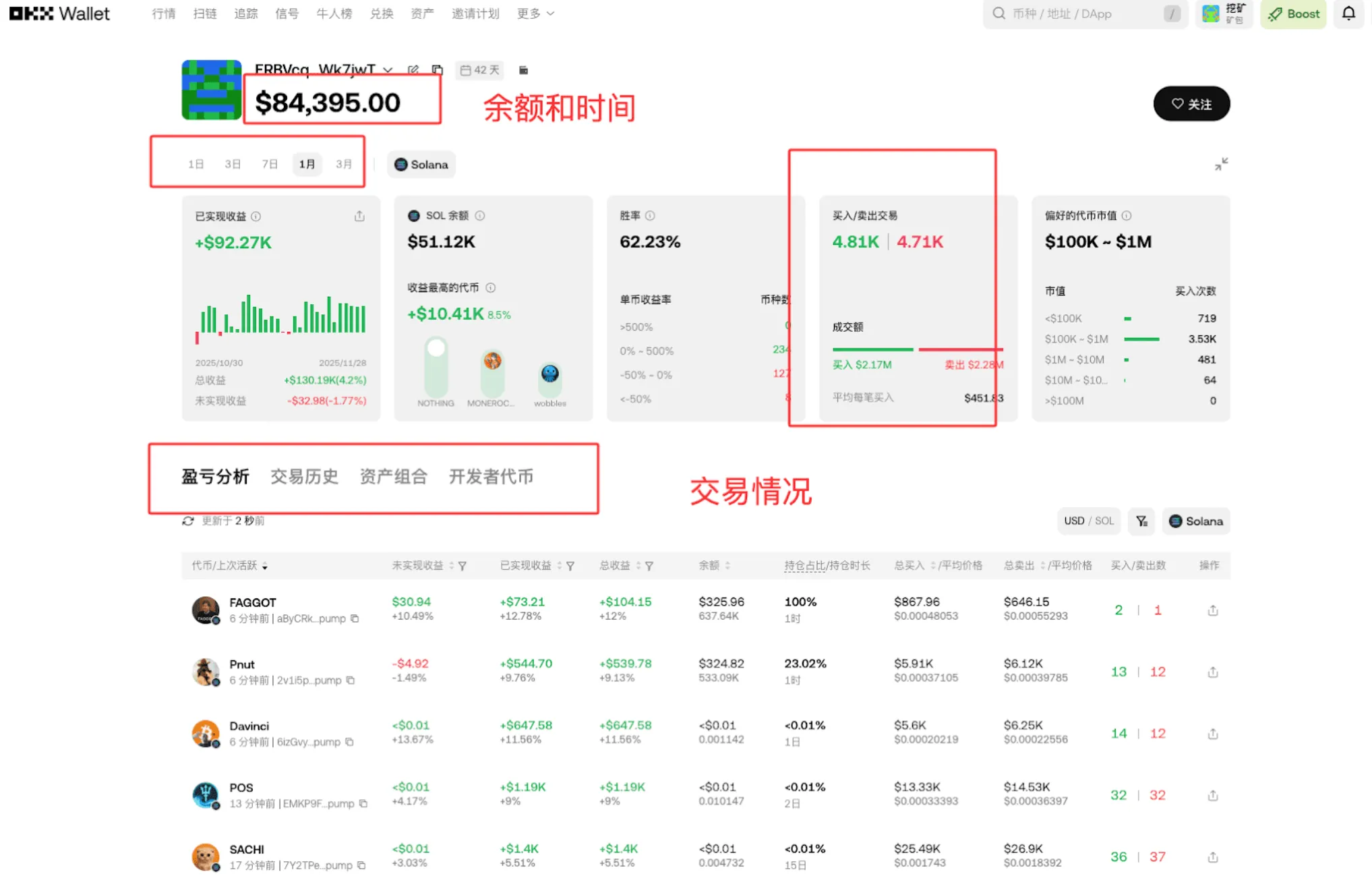
Task: Switch to the 交易历史 tab
Action: (304, 477)
